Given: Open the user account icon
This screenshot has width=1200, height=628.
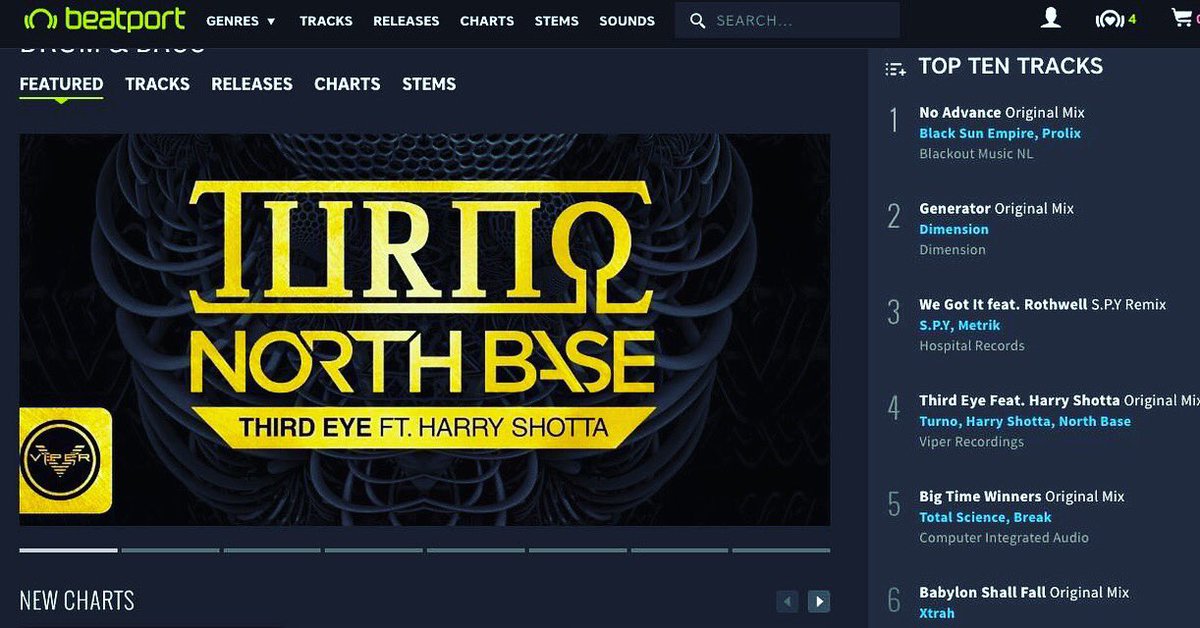Looking at the screenshot, I should (1050, 18).
